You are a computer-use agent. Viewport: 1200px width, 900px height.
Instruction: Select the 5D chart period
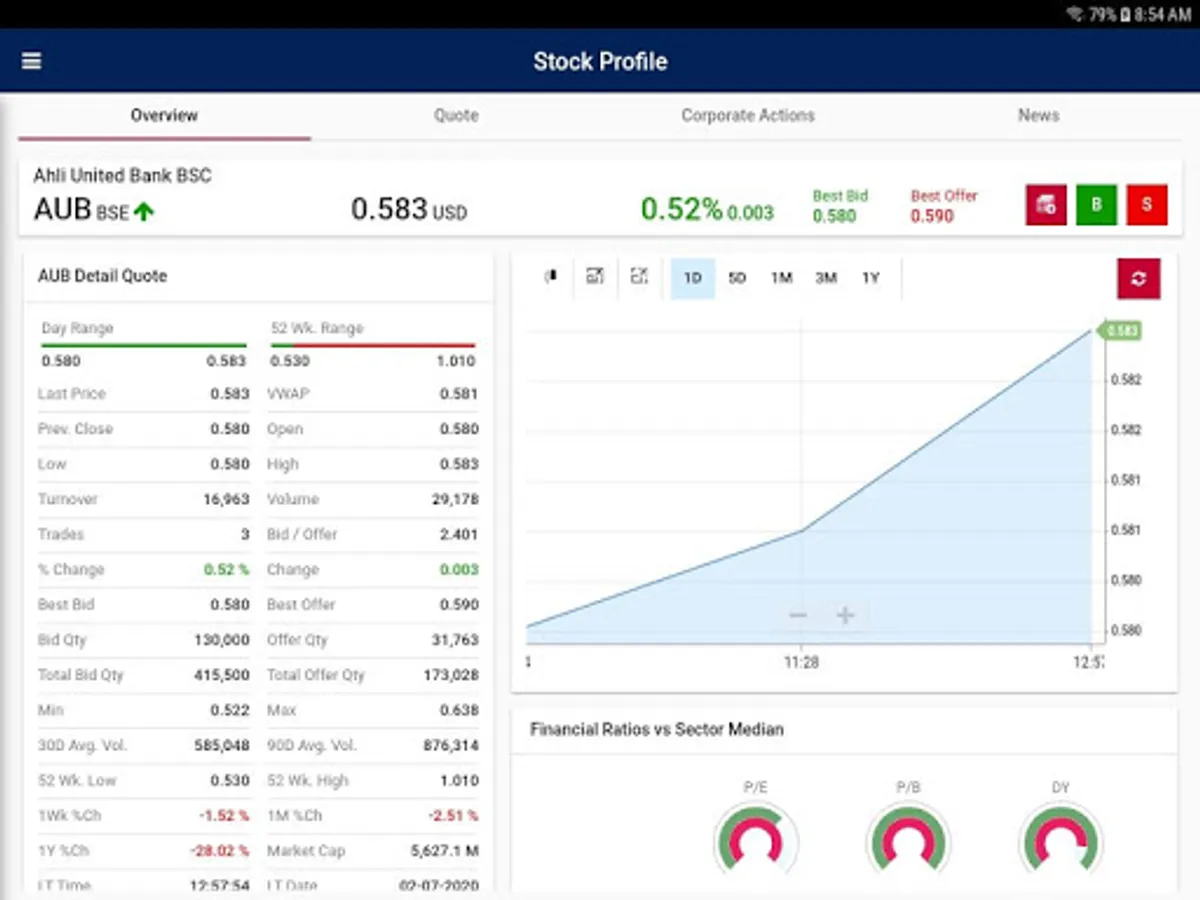(737, 278)
